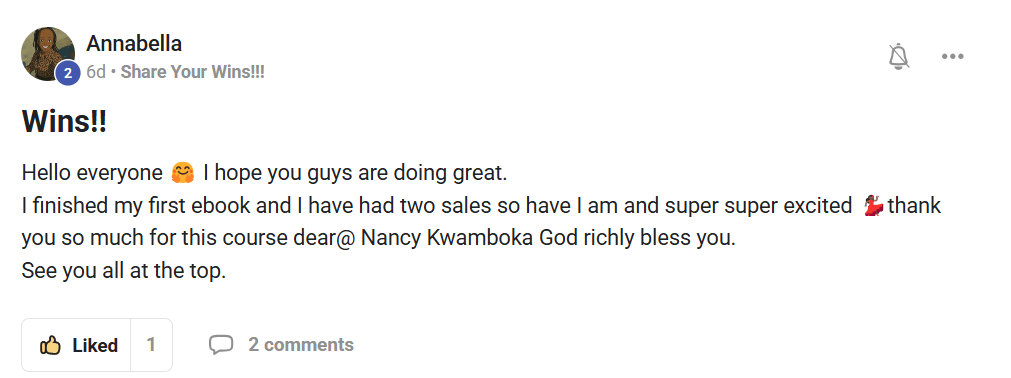
Task: Click the sentence about first ebook sales
Action: (437, 206)
